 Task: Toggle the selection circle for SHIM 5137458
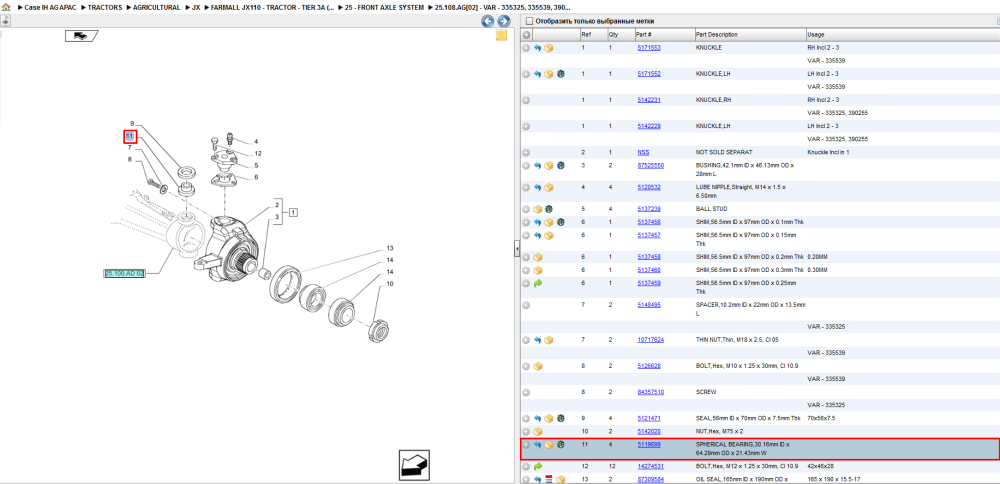[x=526, y=257]
